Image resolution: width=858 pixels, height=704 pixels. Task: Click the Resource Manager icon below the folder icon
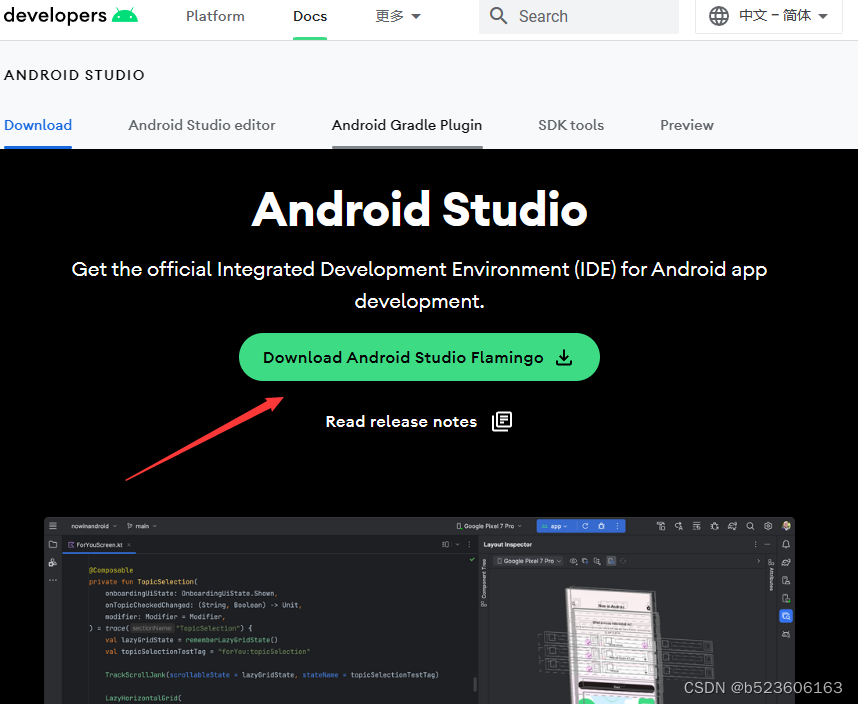53,562
